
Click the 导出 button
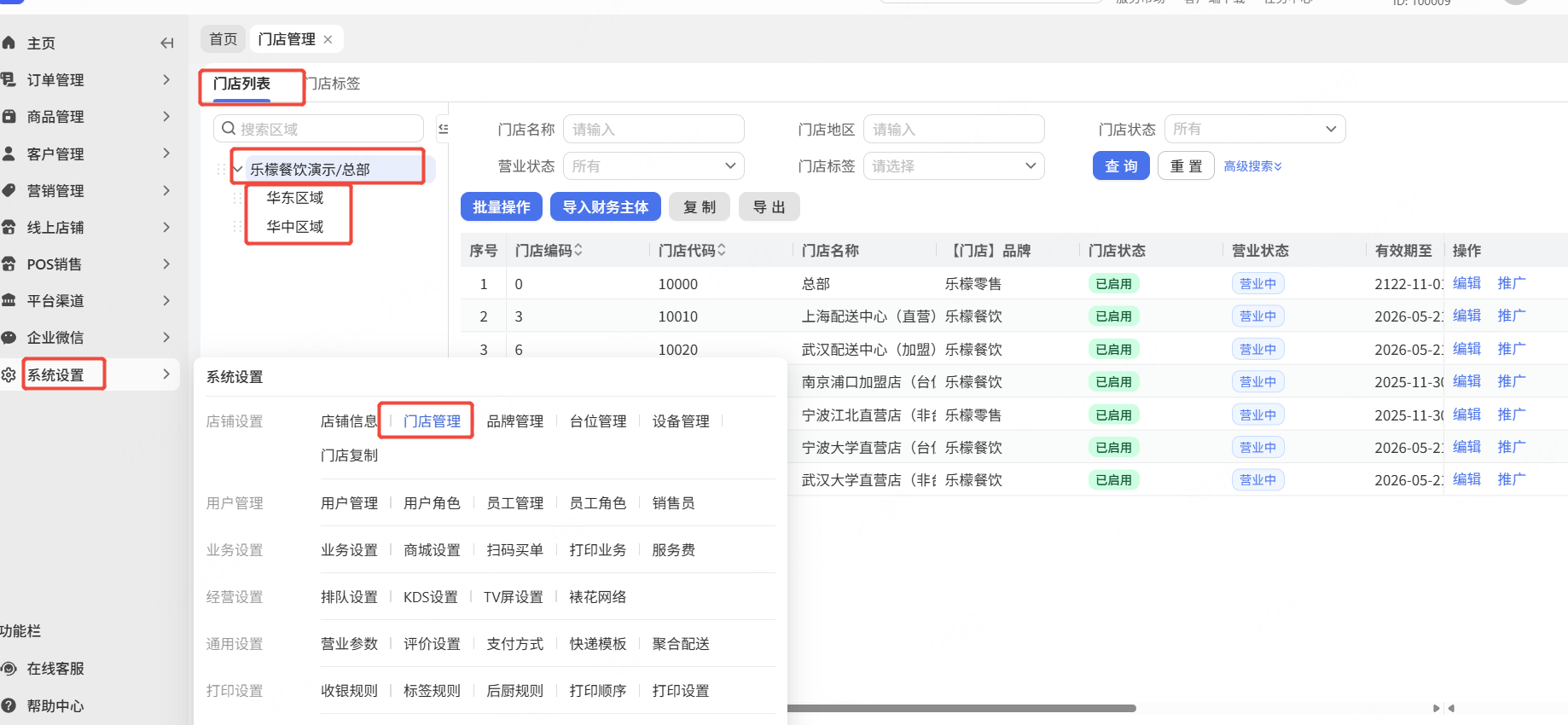[769, 207]
